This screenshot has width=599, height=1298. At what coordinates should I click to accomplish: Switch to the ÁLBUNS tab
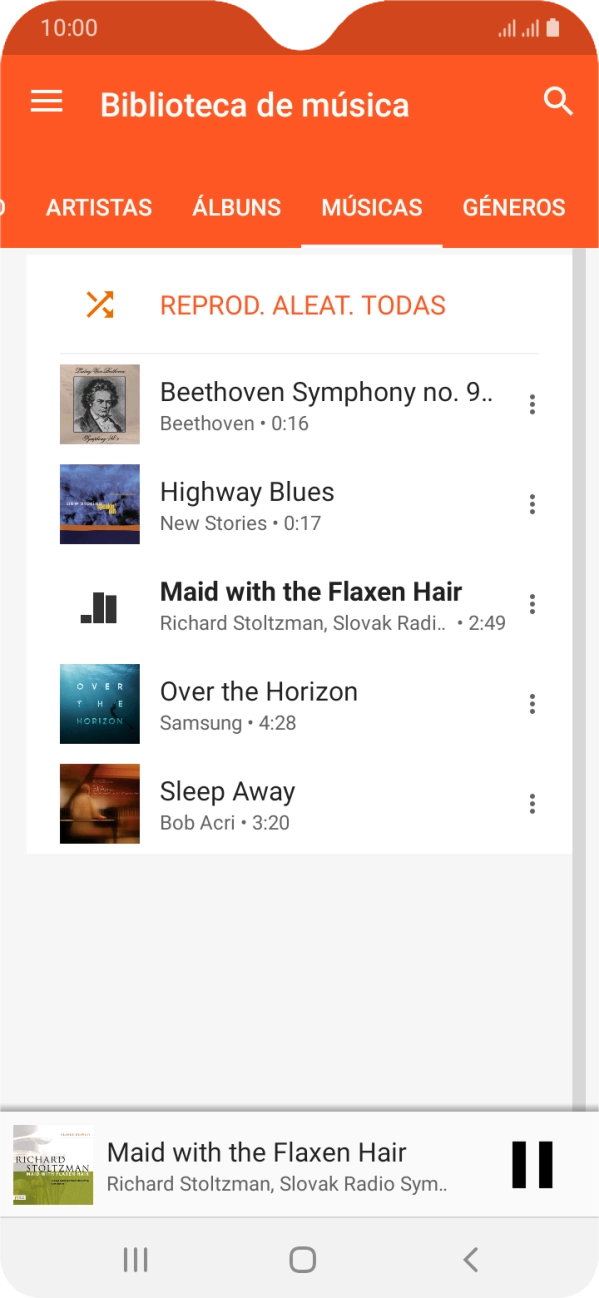coord(236,207)
